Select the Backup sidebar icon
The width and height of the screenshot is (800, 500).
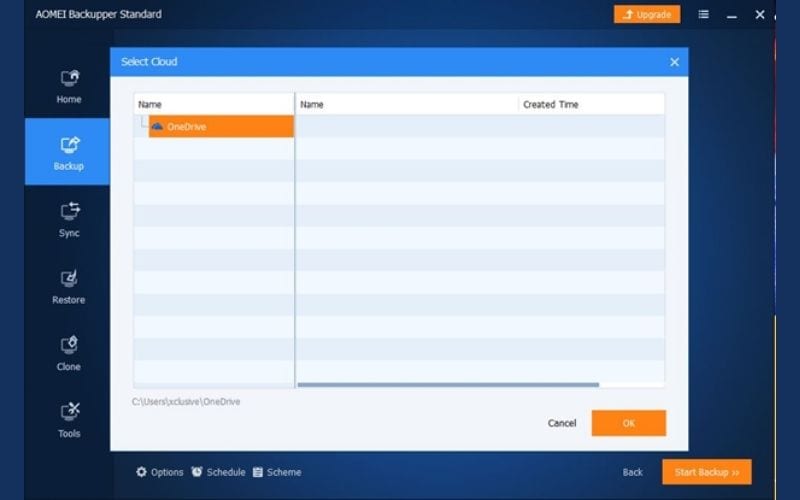click(69, 145)
